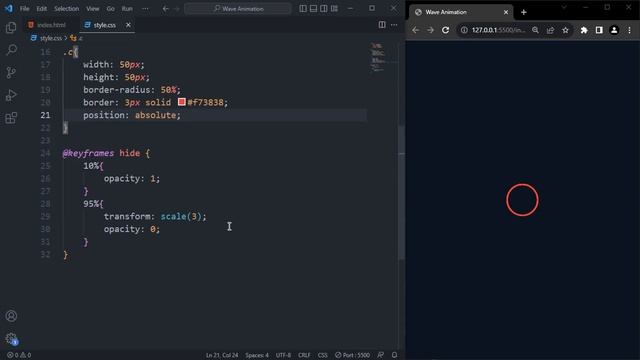Click Live Server Port: 5500 status item

[x=353, y=355]
